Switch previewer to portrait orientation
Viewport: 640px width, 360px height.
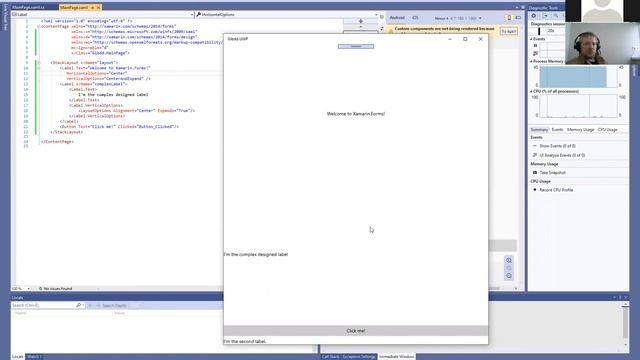click(x=509, y=18)
